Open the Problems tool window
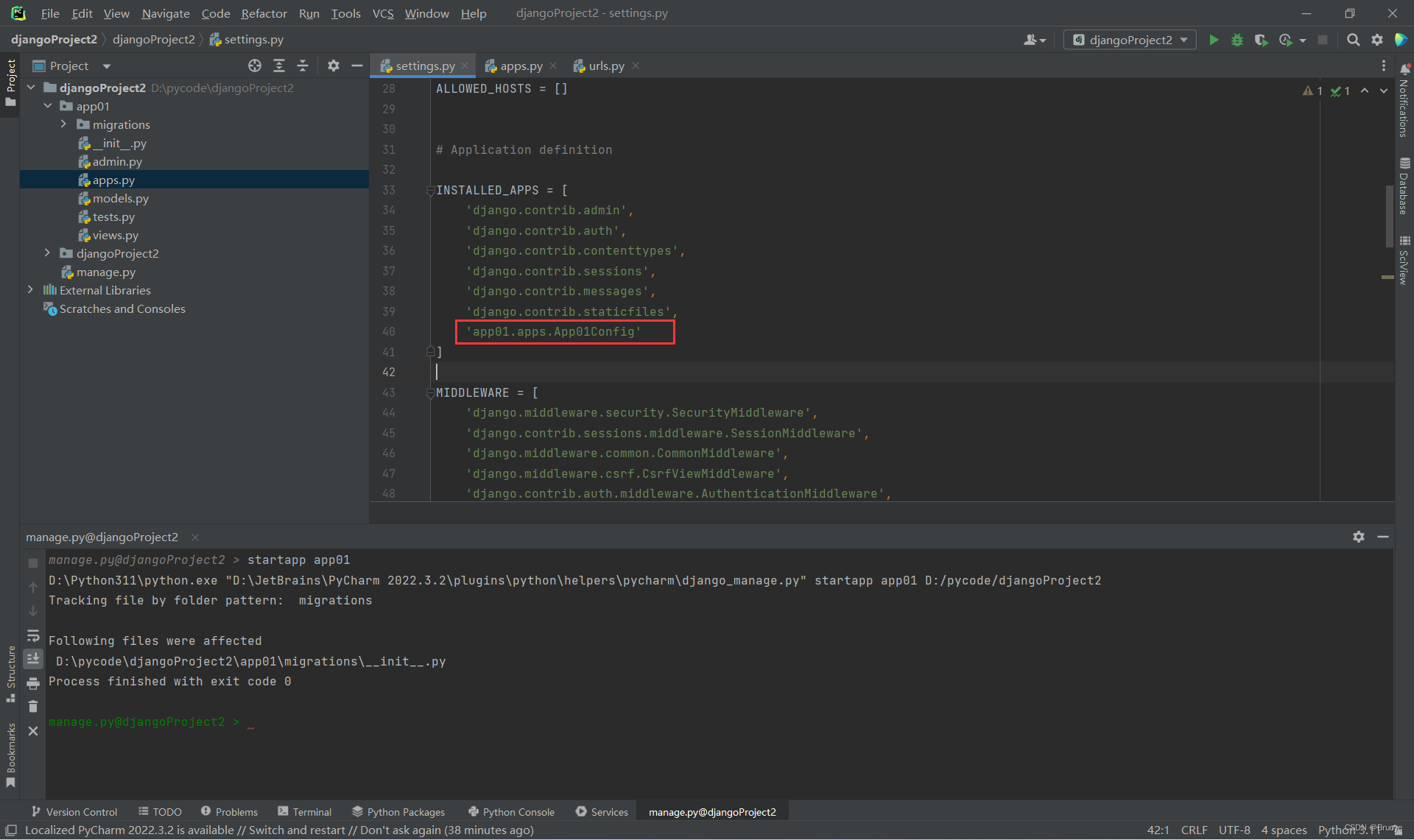1414x840 pixels. click(x=229, y=811)
